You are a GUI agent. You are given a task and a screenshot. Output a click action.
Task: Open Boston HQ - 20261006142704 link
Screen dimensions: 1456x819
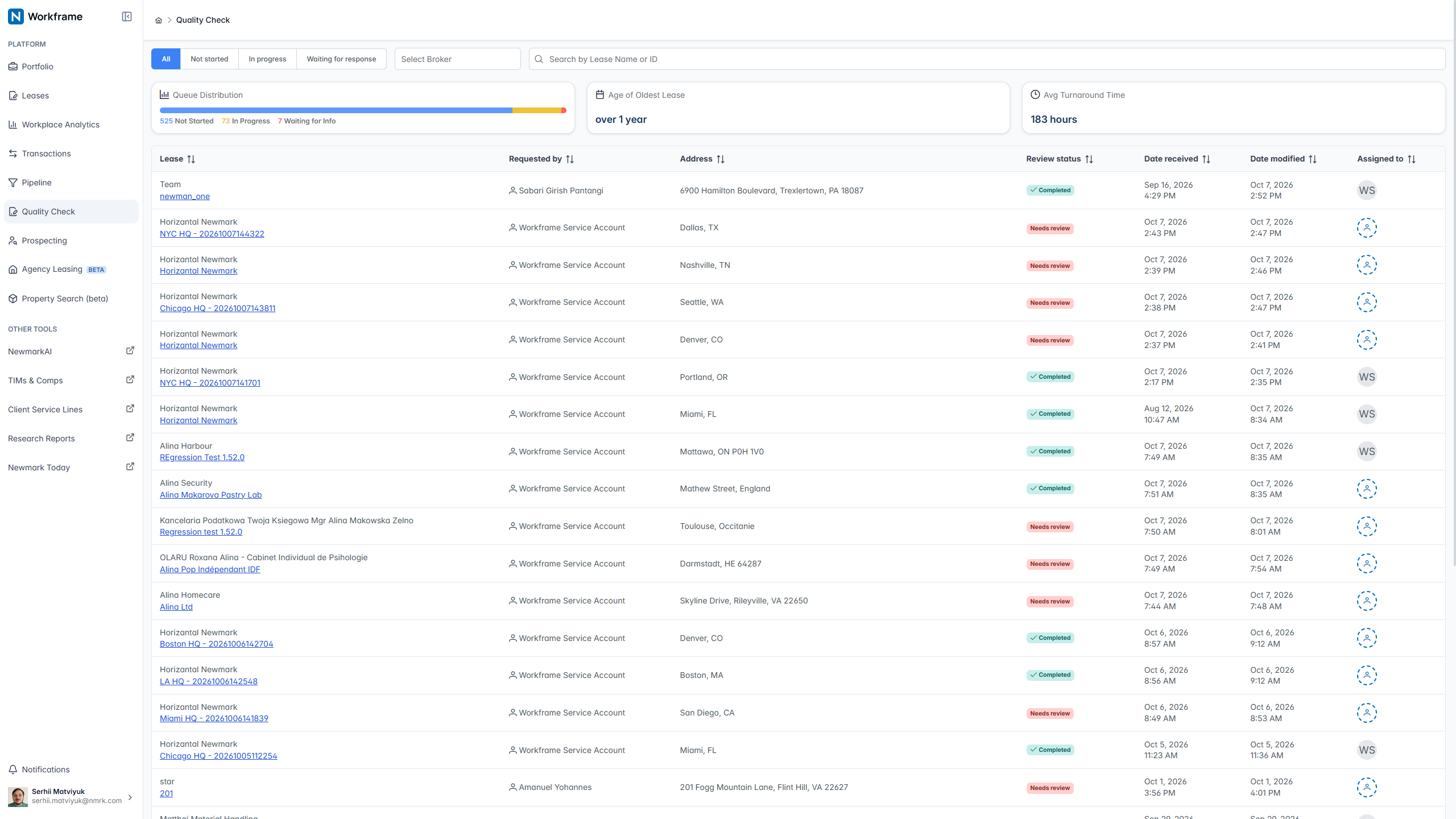pos(217,644)
